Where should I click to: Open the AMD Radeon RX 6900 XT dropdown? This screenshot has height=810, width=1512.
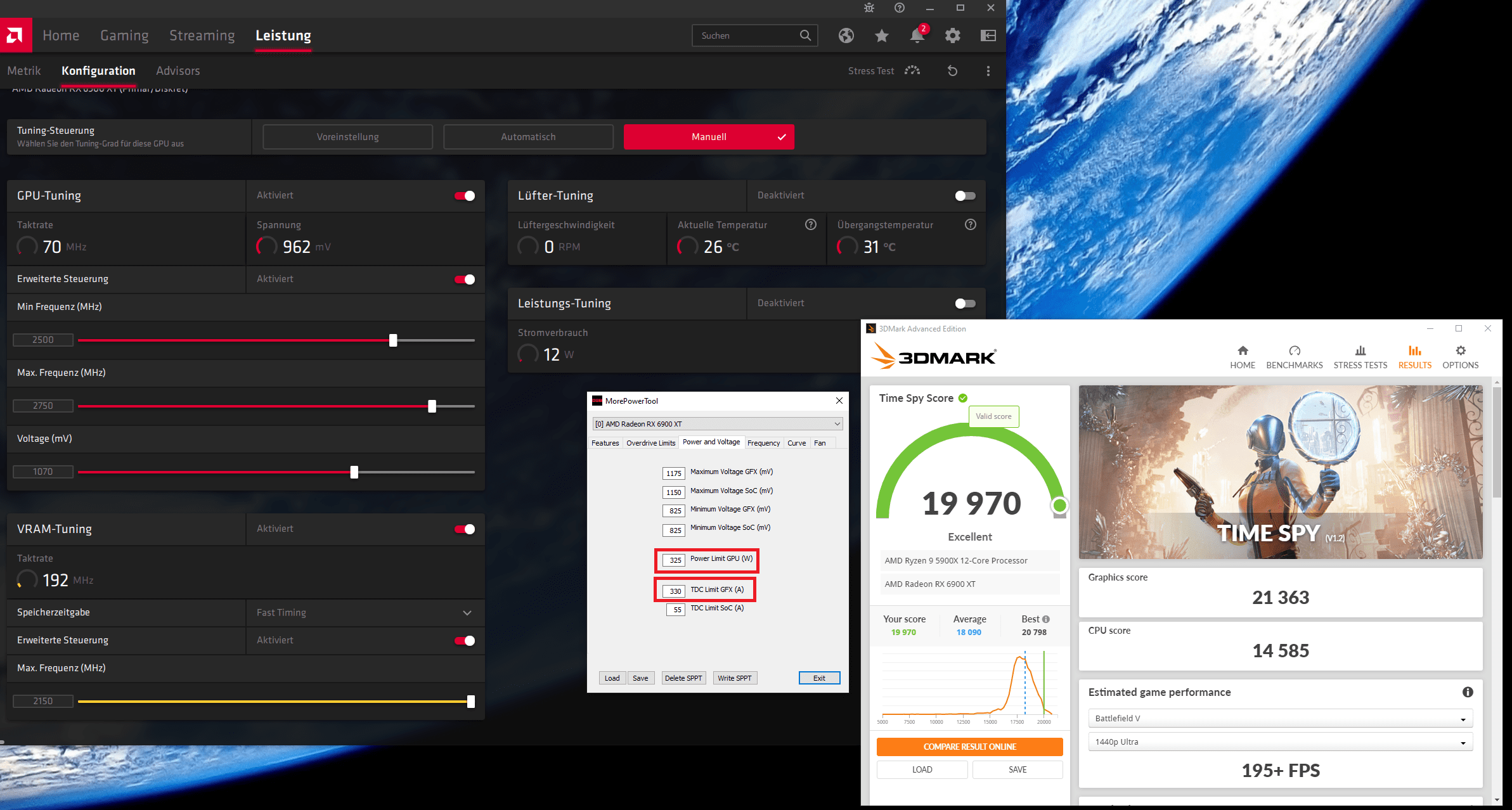pos(718,424)
